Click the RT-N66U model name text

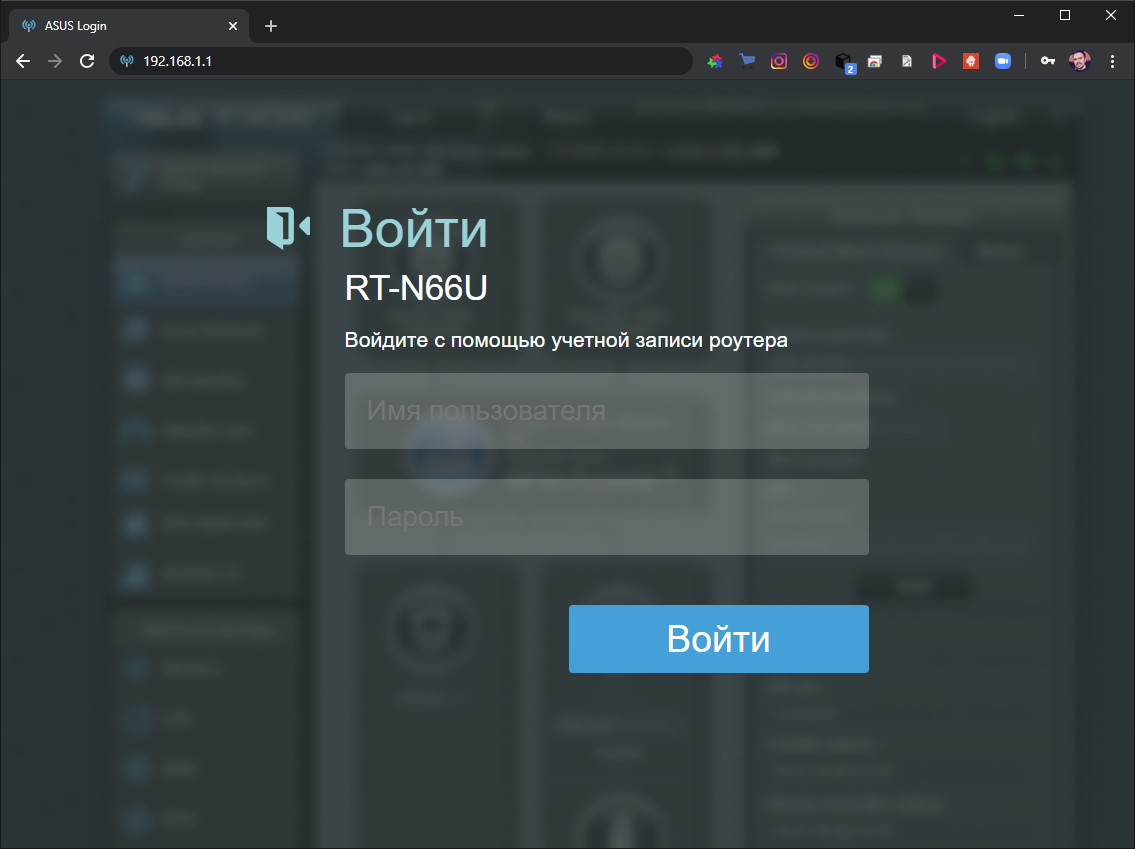click(x=415, y=288)
